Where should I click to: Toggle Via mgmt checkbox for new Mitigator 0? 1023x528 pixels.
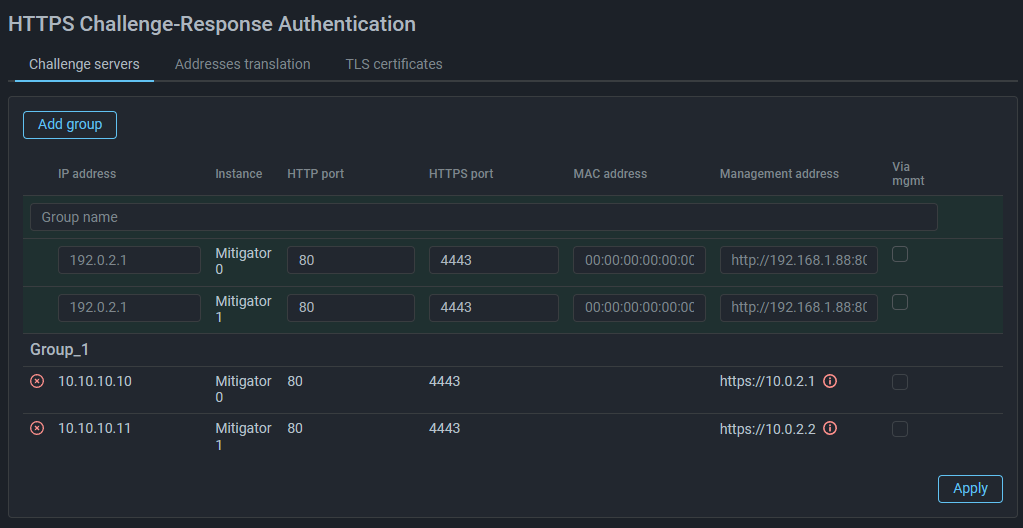click(900, 254)
